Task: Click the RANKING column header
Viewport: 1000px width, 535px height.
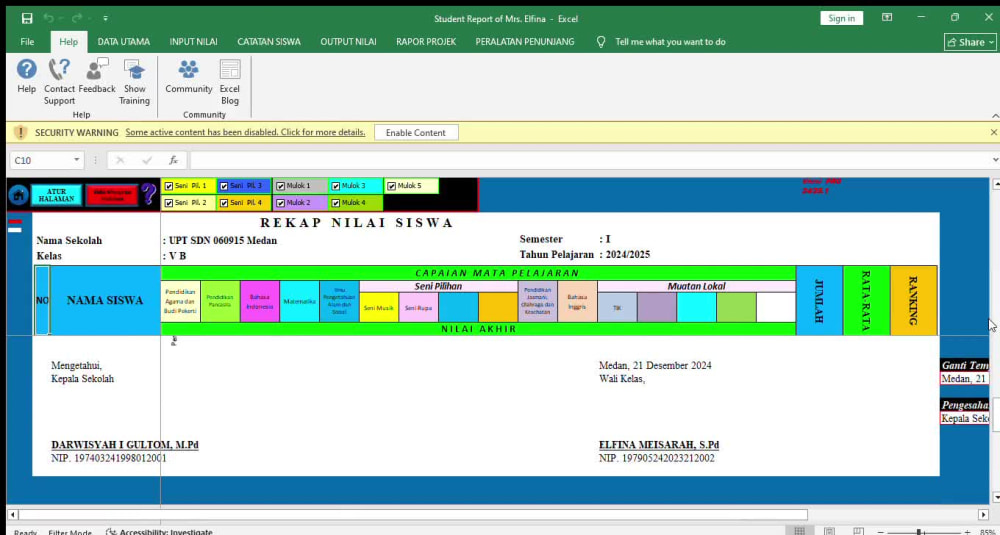Action: click(x=913, y=300)
